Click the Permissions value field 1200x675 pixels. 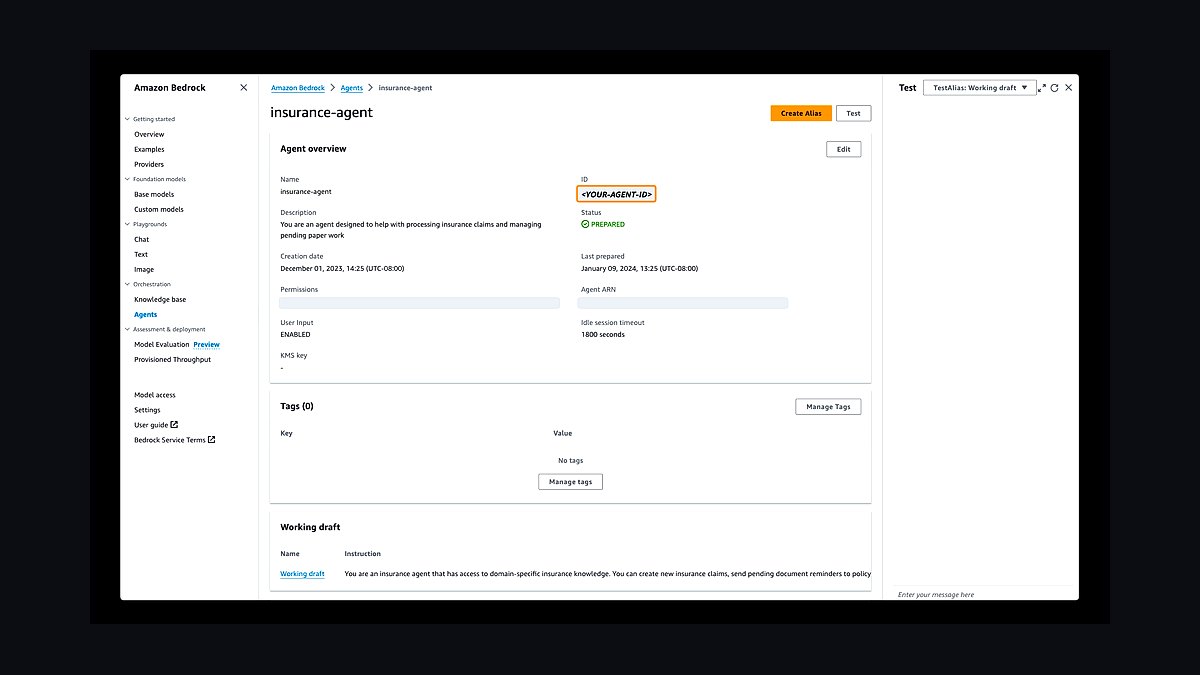419,303
